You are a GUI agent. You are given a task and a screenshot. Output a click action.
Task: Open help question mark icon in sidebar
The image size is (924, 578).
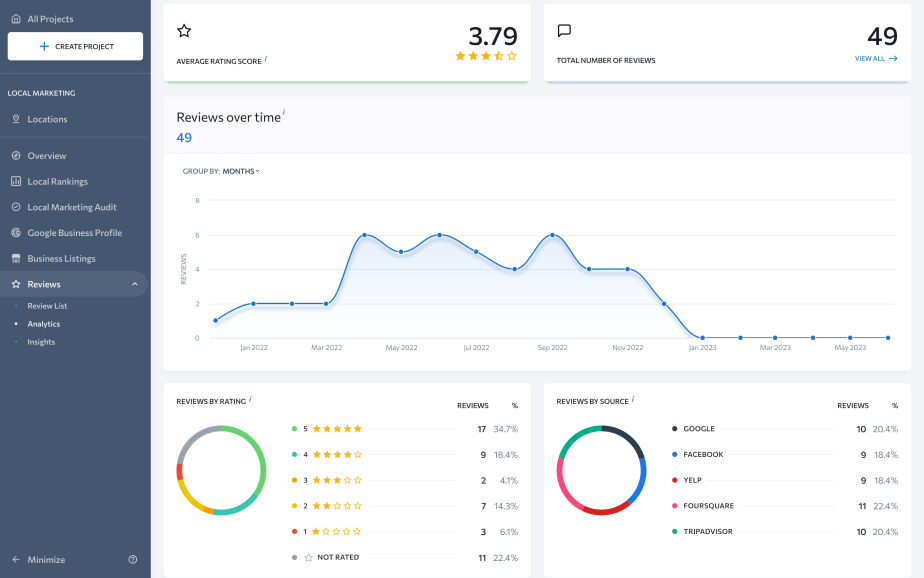pyautogui.click(x=133, y=560)
